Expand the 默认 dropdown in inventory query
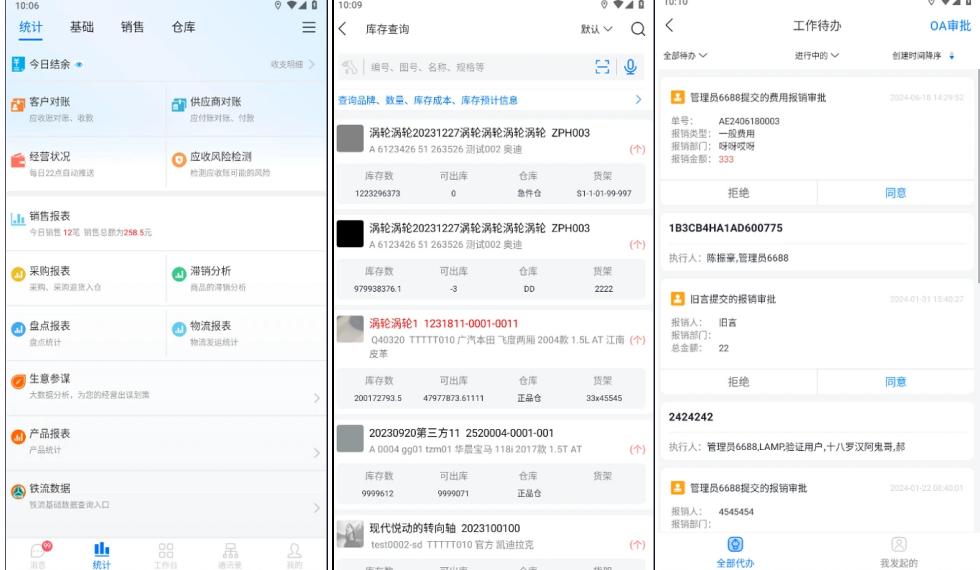The image size is (980, 570). (x=596, y=29)
